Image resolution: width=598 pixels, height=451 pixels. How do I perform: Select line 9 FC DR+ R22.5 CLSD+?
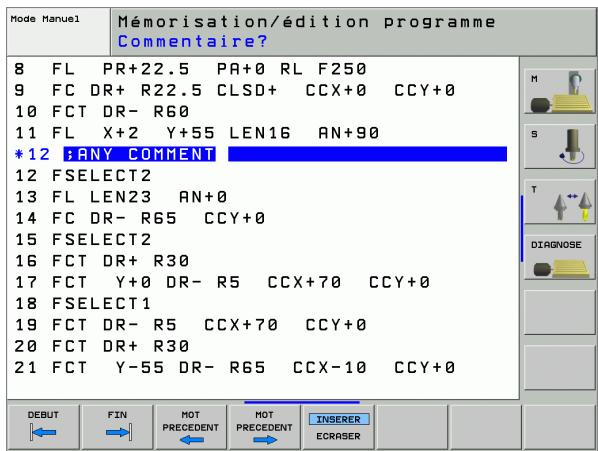[235, 90]
